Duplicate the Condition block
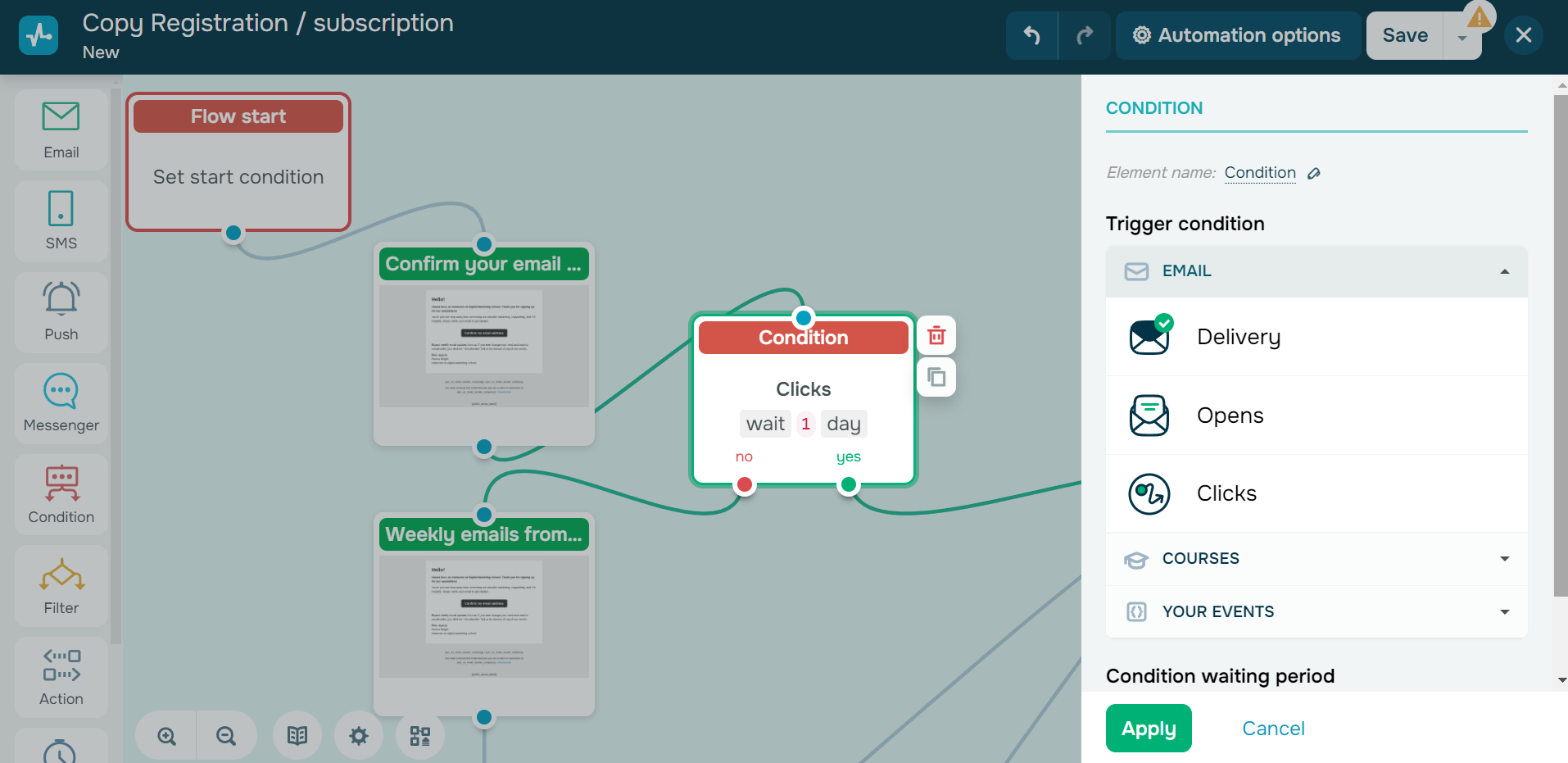 936,377
